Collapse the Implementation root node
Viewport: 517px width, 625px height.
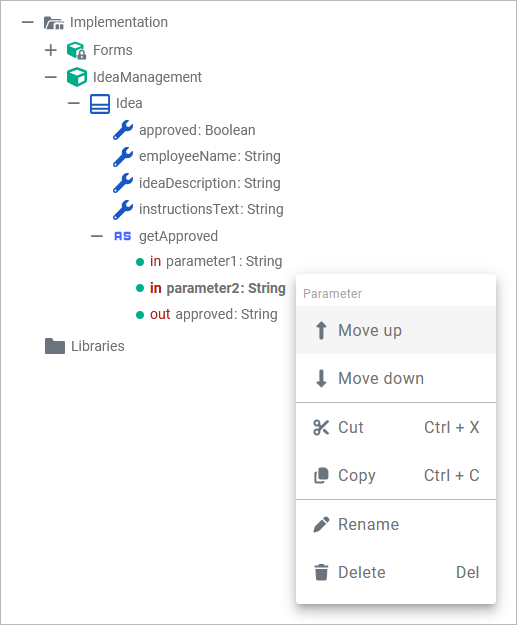[x=28, y=22]
